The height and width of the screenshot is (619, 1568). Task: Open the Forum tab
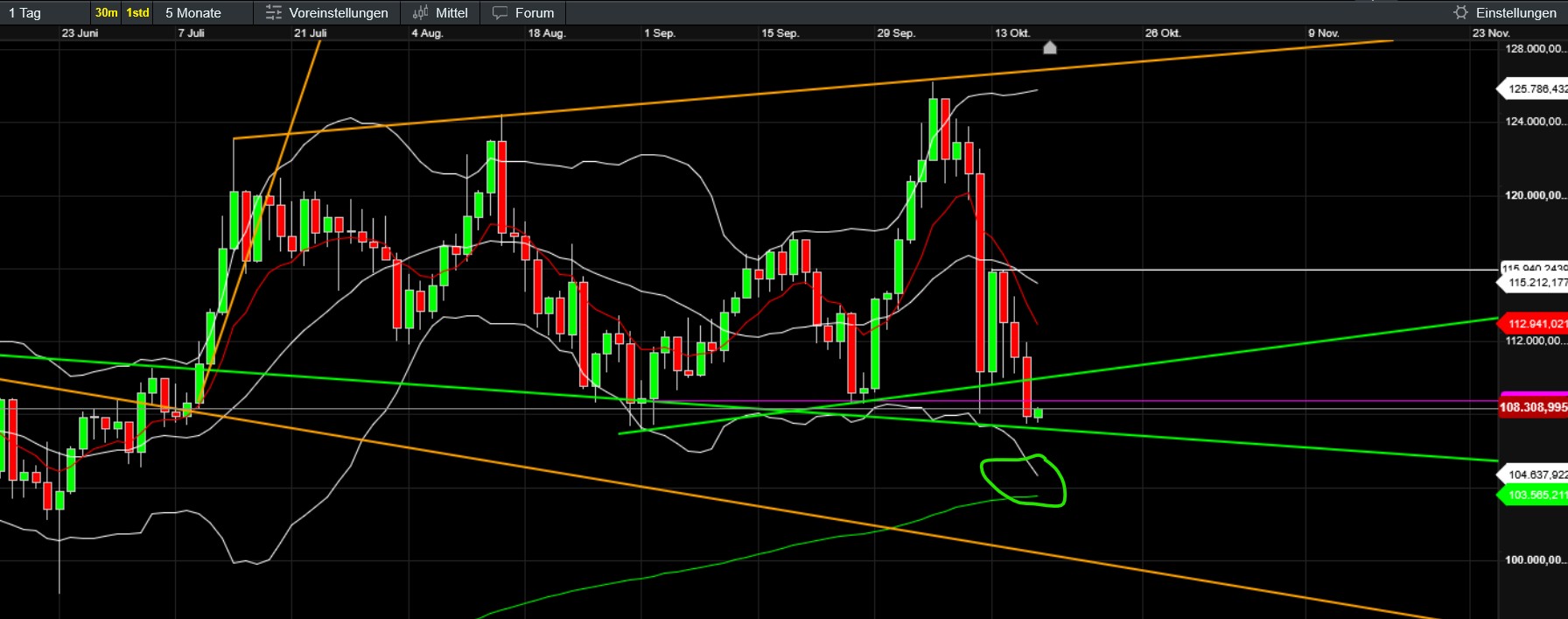coord(534,13)
